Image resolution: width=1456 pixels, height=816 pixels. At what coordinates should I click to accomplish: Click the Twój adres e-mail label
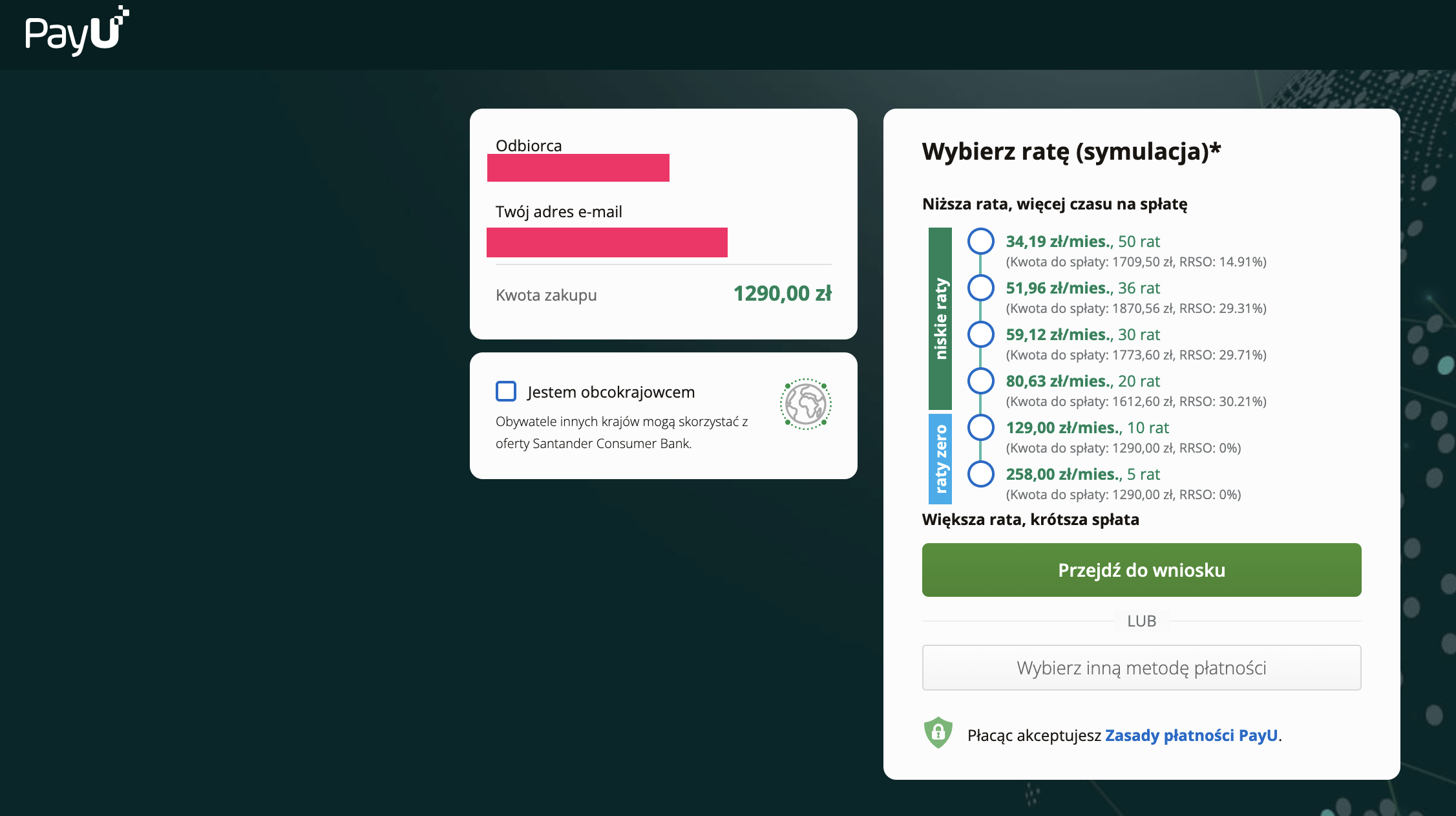coord(559,211)
